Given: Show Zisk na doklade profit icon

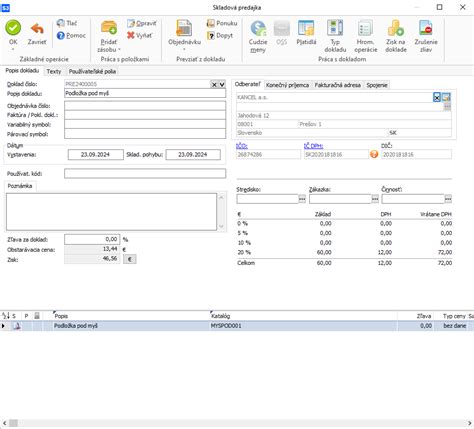Looking at the screenshot, I should click(x=396, y=28).
